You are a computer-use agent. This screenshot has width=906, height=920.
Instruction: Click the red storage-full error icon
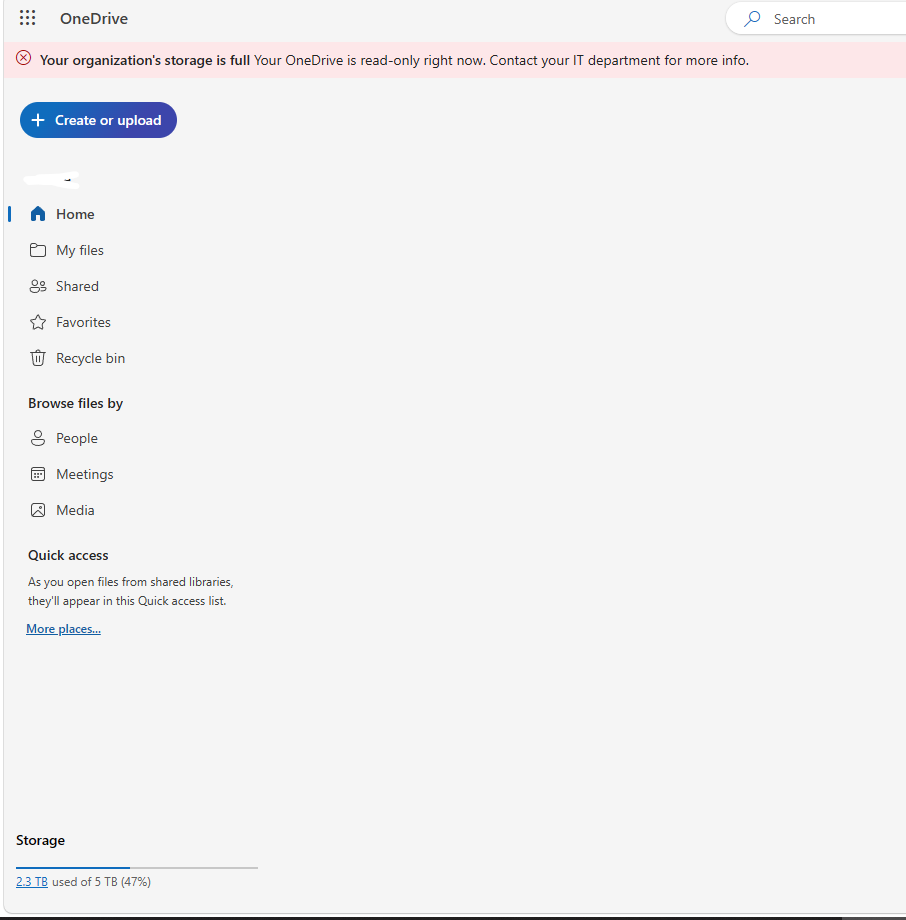23,58
